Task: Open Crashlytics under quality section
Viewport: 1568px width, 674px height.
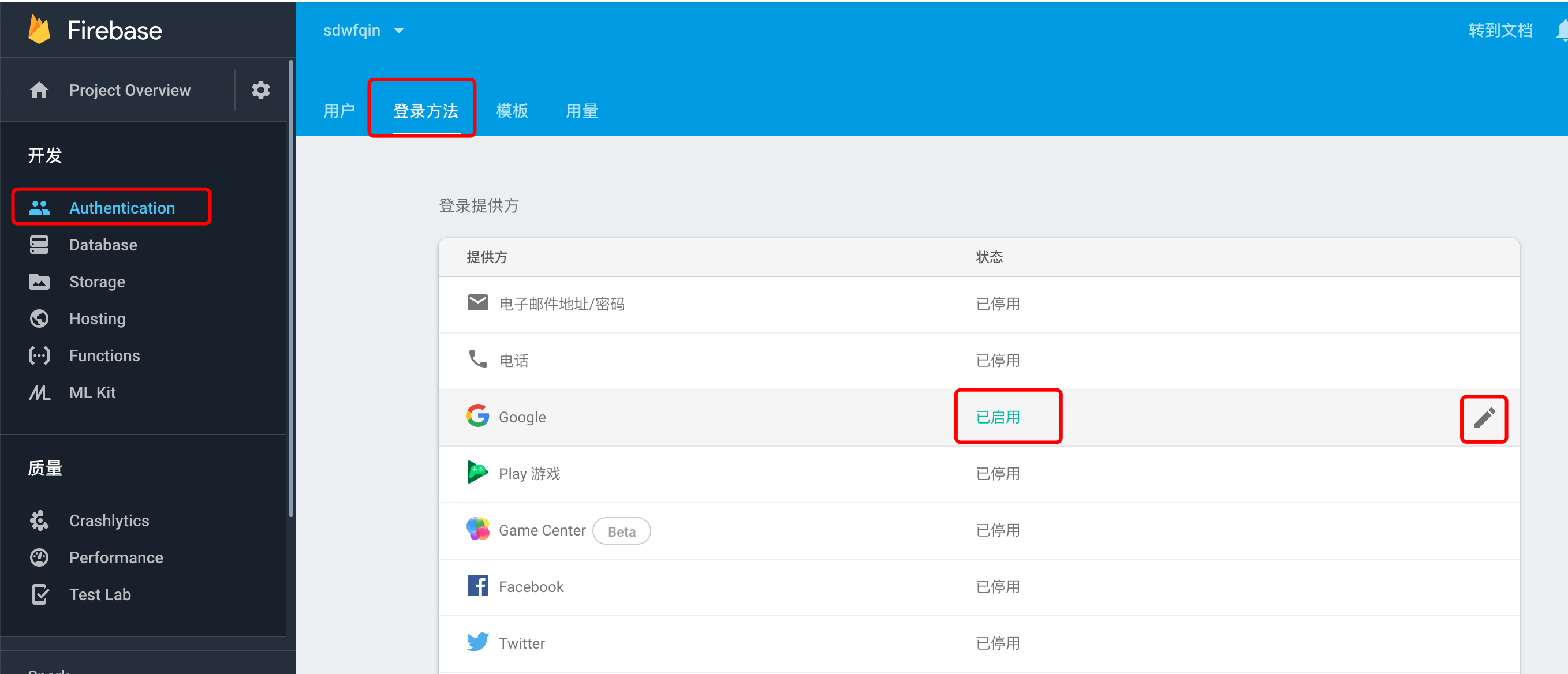Action: tap(109, 521)
